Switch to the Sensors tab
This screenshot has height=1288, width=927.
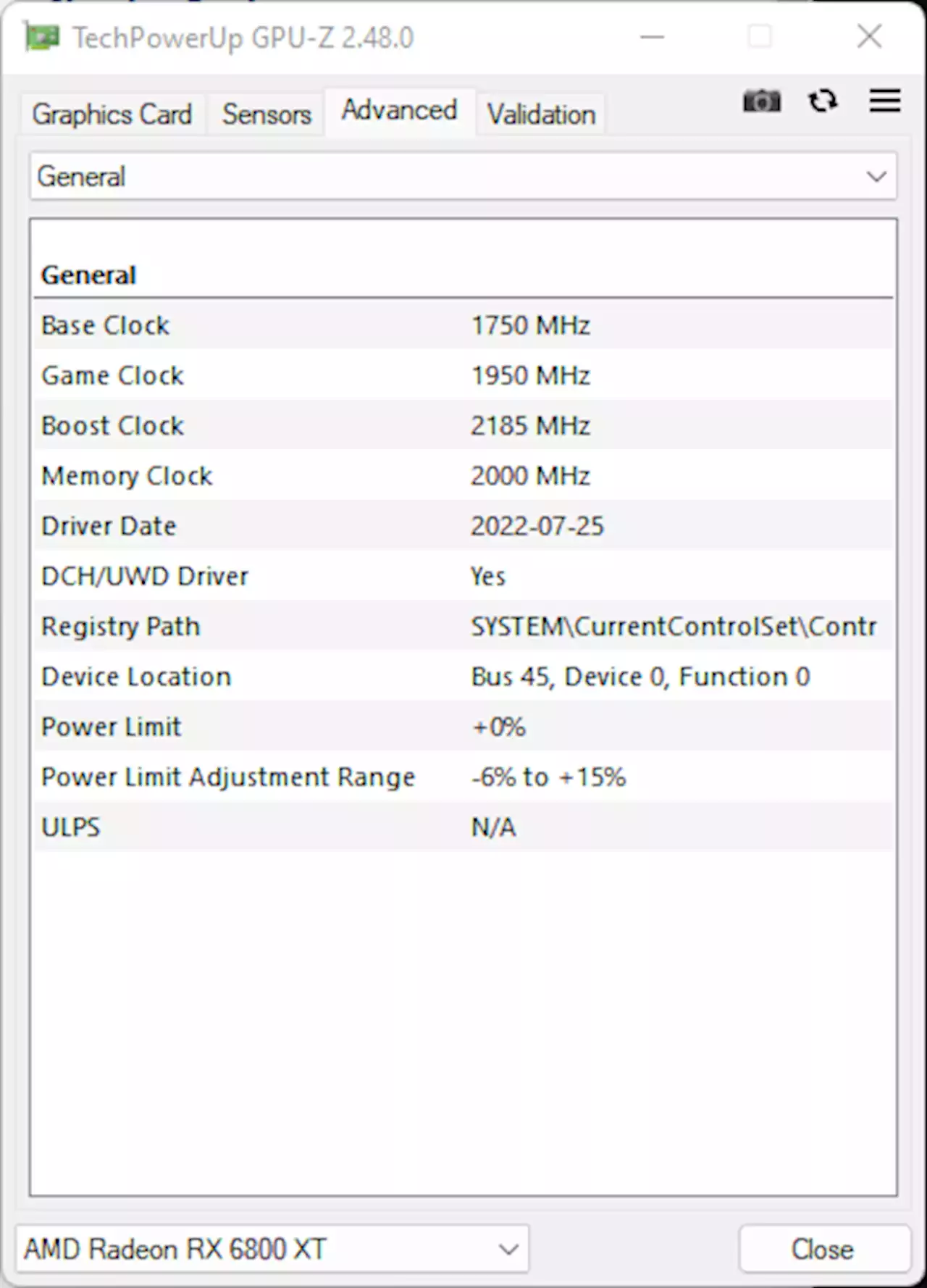267,114
